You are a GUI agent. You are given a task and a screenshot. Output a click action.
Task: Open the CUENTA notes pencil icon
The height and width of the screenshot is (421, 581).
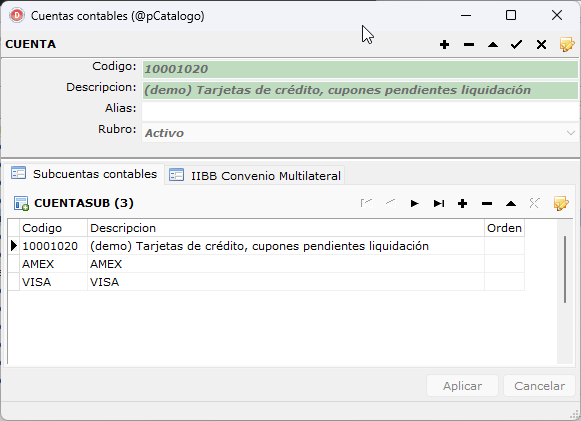click(567, 45)
